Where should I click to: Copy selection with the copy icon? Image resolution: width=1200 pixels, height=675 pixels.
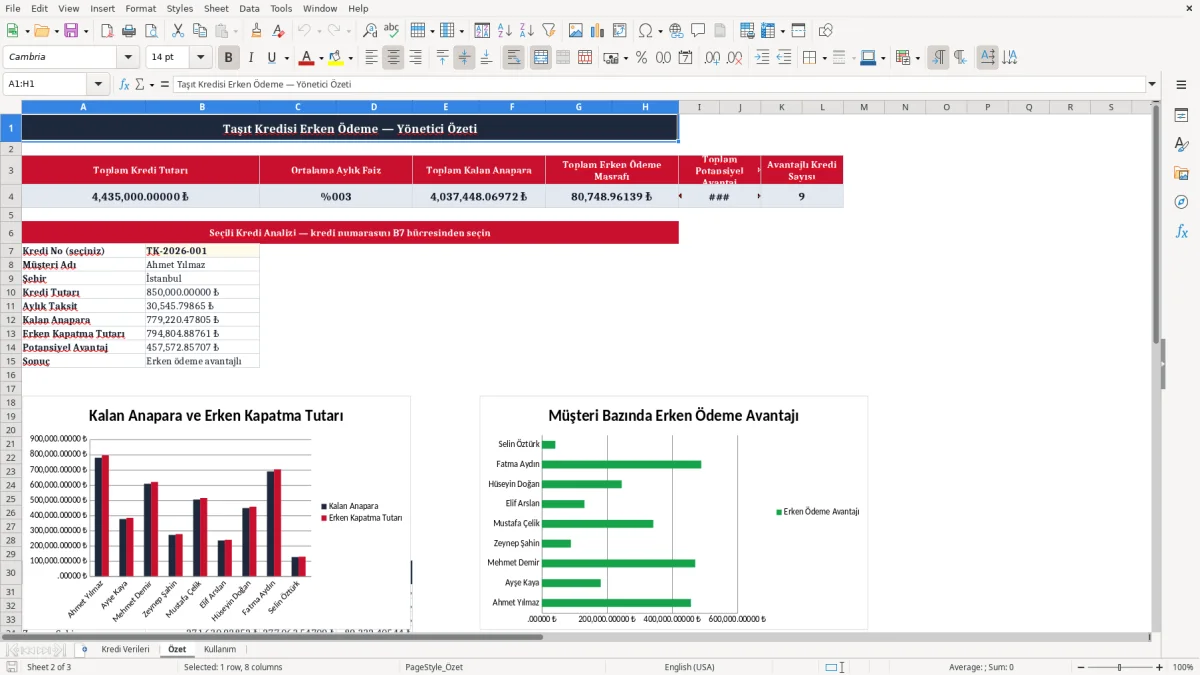[x=200, y=31]
